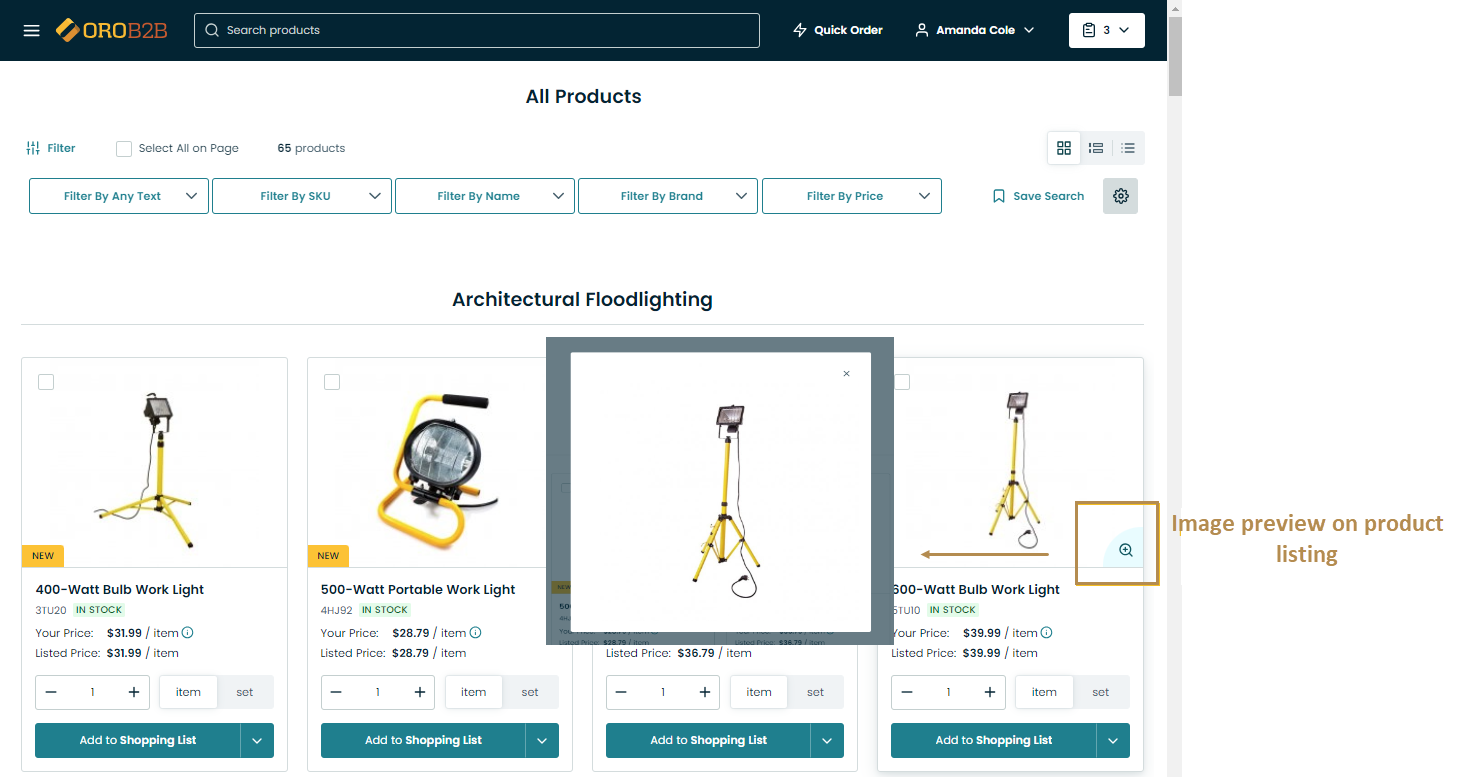1460x777 pixels.
Task: Click the OroB2B logo
Action: (111, 30)
